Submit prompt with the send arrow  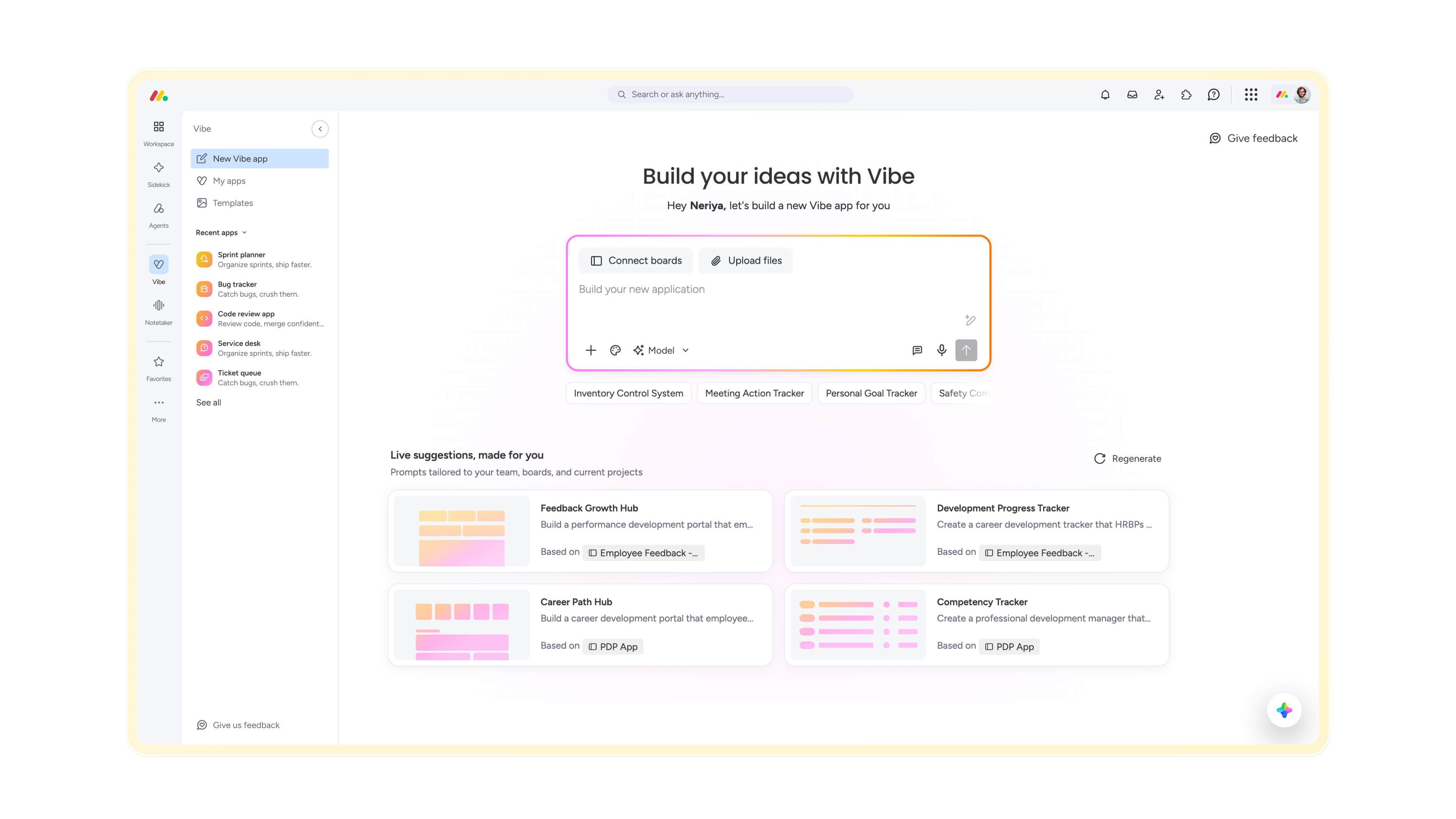tap(966, 350)
